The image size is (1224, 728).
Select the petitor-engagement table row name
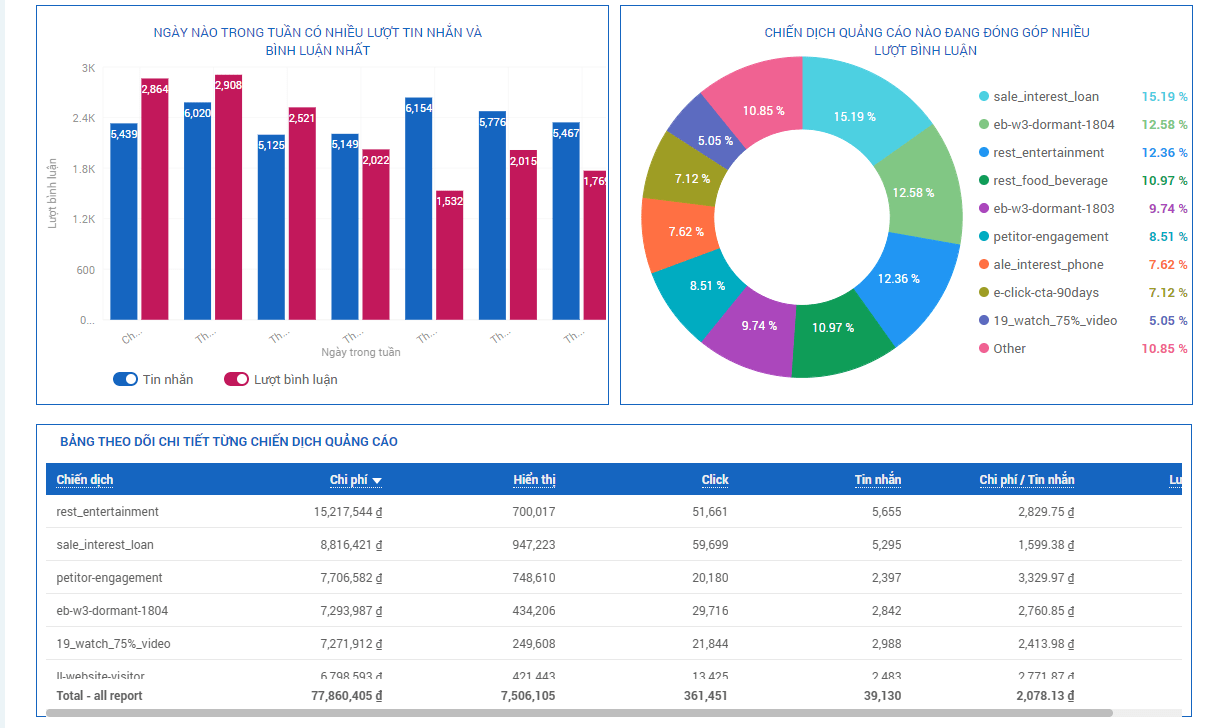[110, 578]
